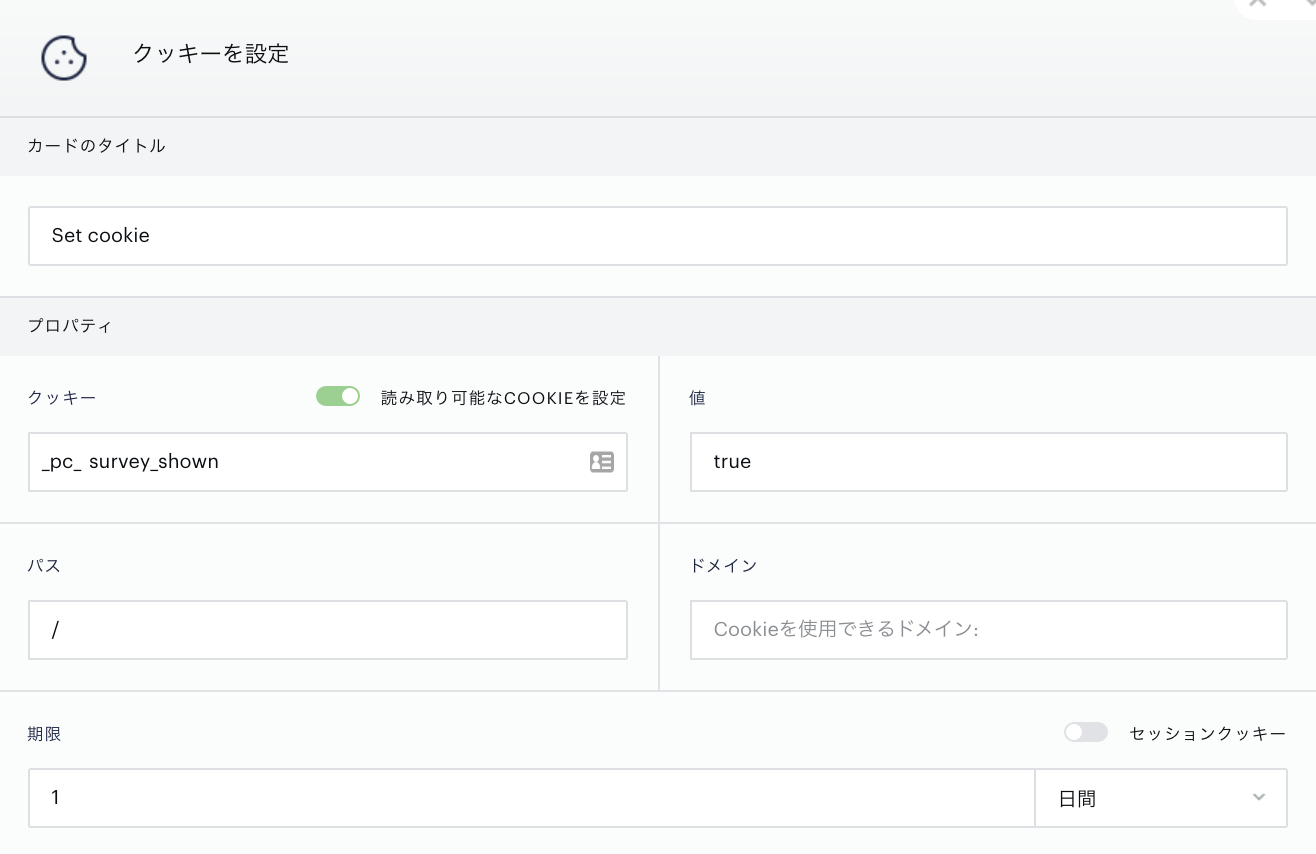This screenshot has height=854, width=1316.
Task: Focus the expiration number field showing 1
Action: 530,798
